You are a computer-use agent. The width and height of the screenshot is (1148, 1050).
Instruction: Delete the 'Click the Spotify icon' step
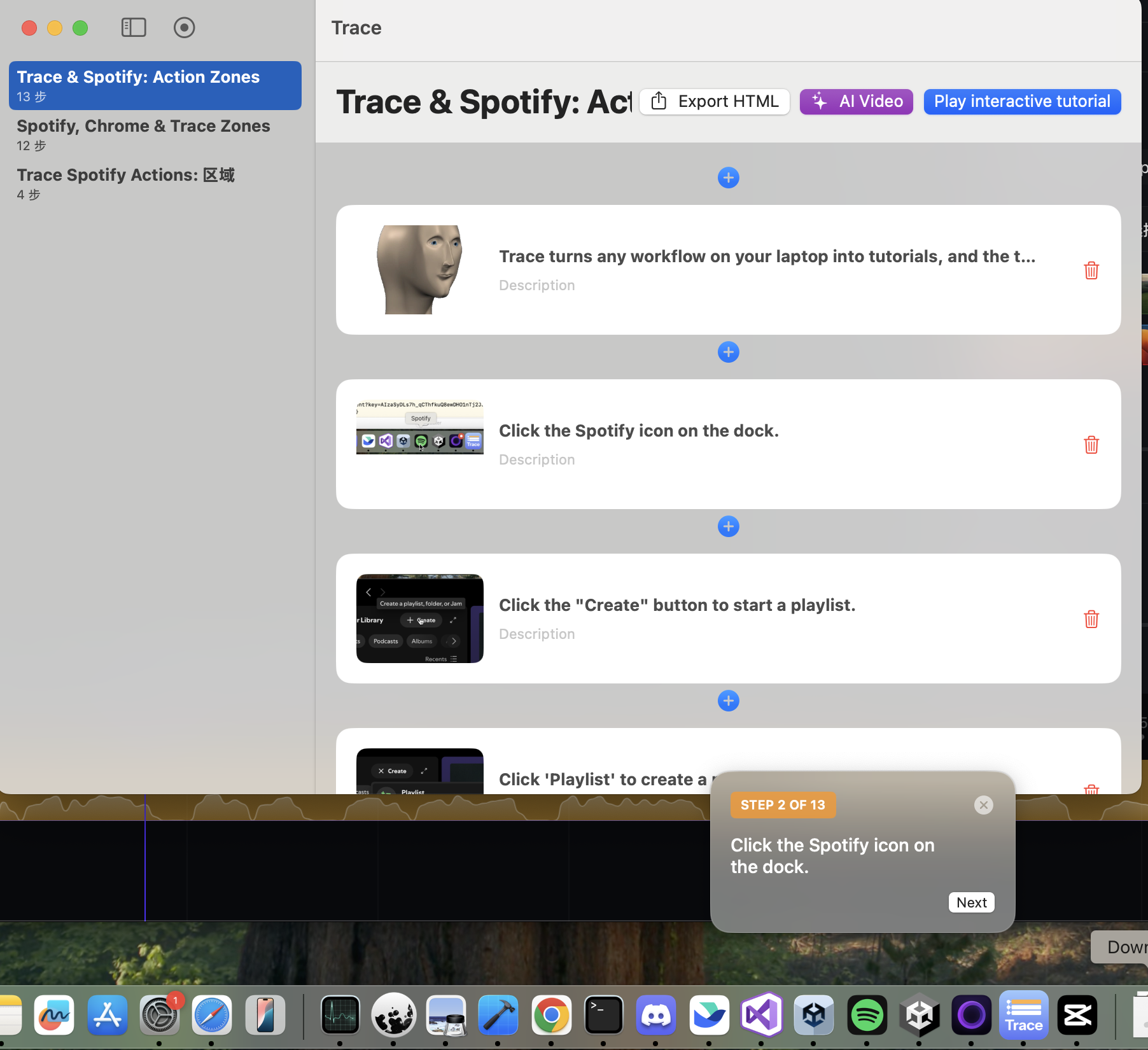tap(1091, 445)
